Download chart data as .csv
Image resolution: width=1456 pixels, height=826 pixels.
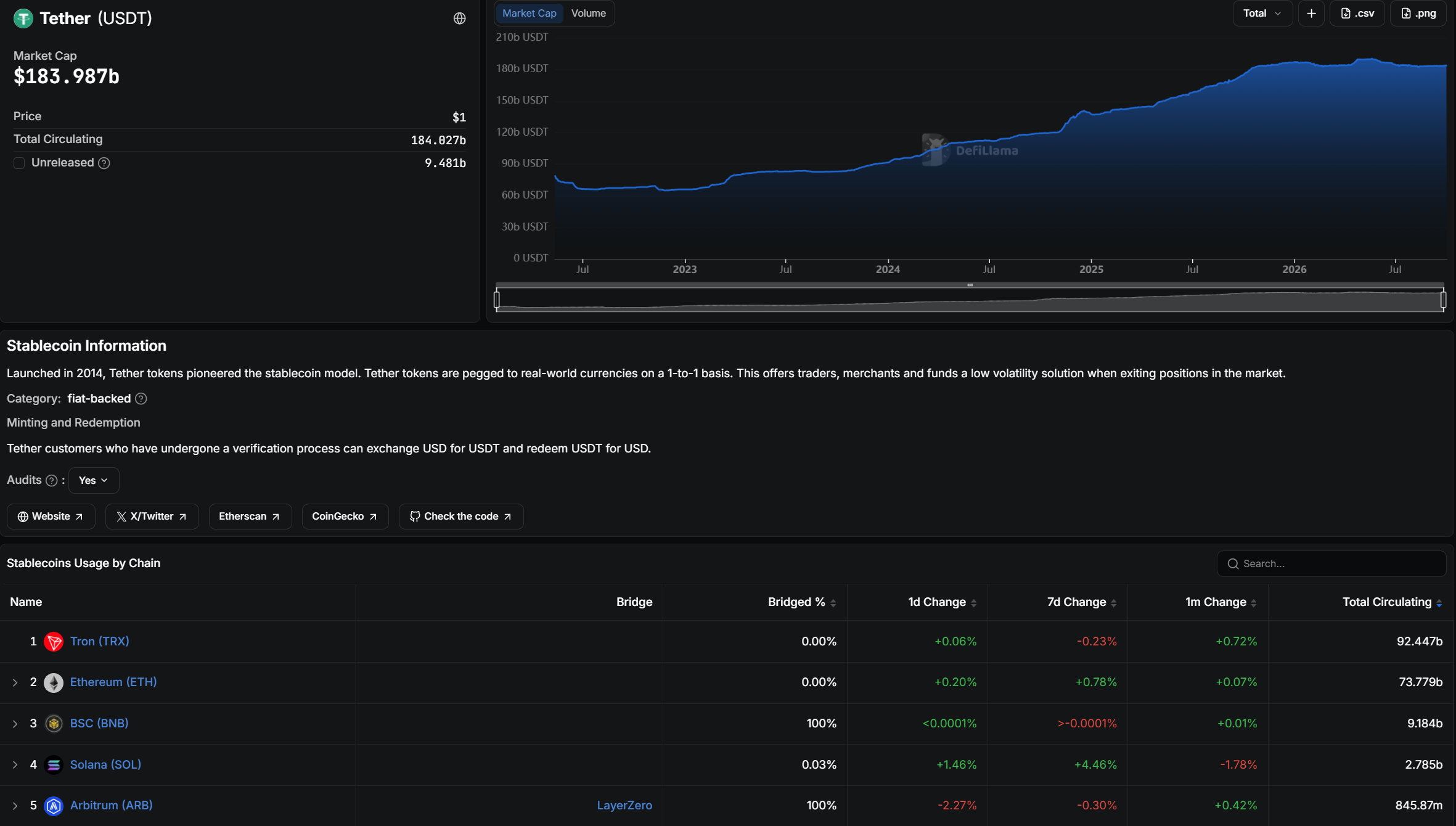pyautogui.click(x=1357, y=13)
